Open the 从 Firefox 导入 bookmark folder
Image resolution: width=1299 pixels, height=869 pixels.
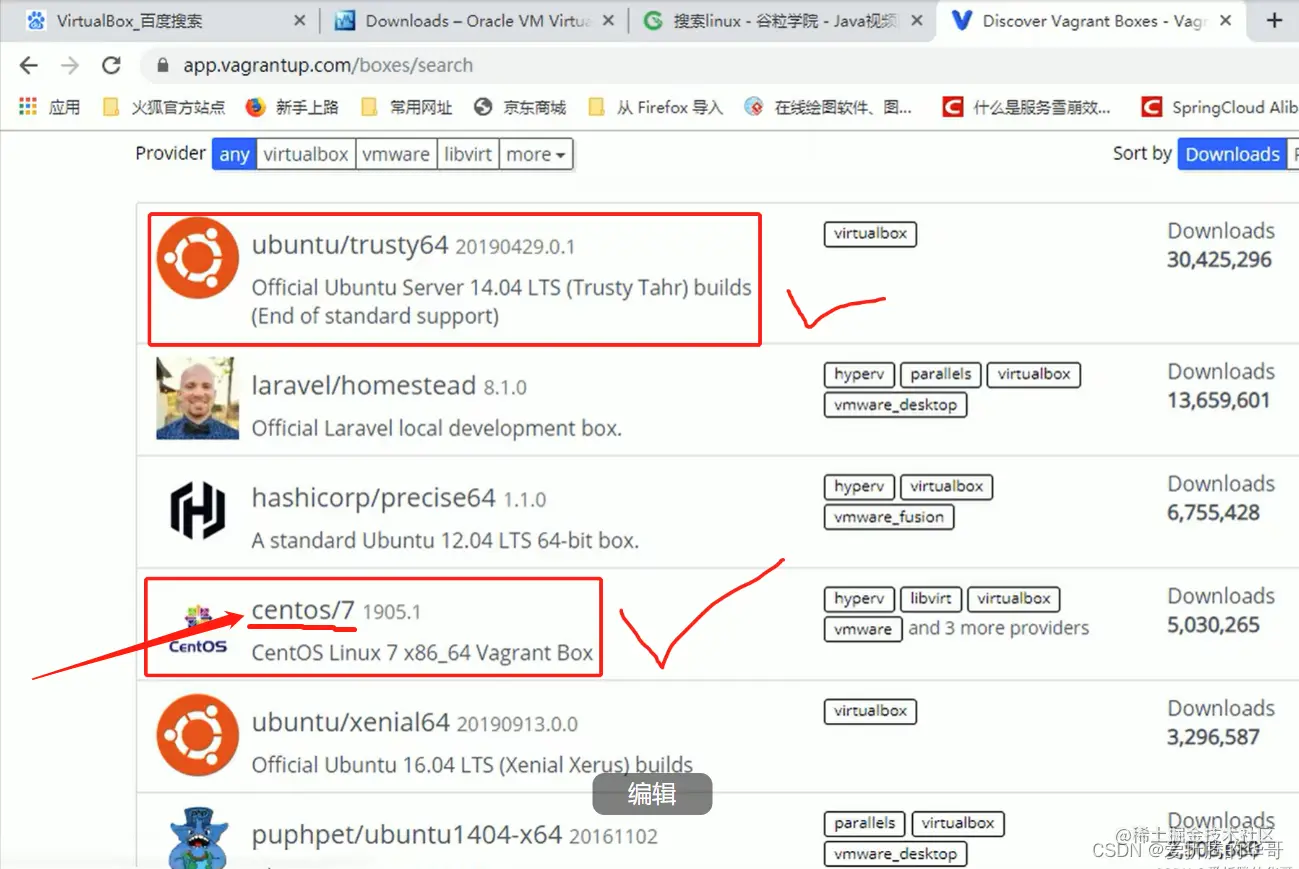tap(655, 107)
